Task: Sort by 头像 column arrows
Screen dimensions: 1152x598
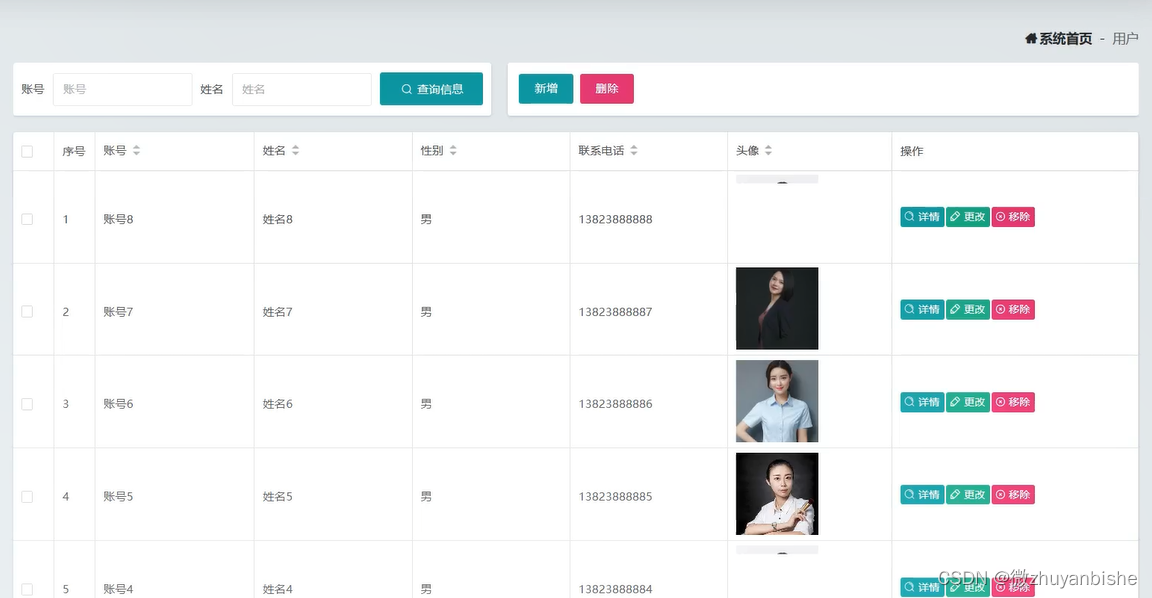Action: pos(768,151)
